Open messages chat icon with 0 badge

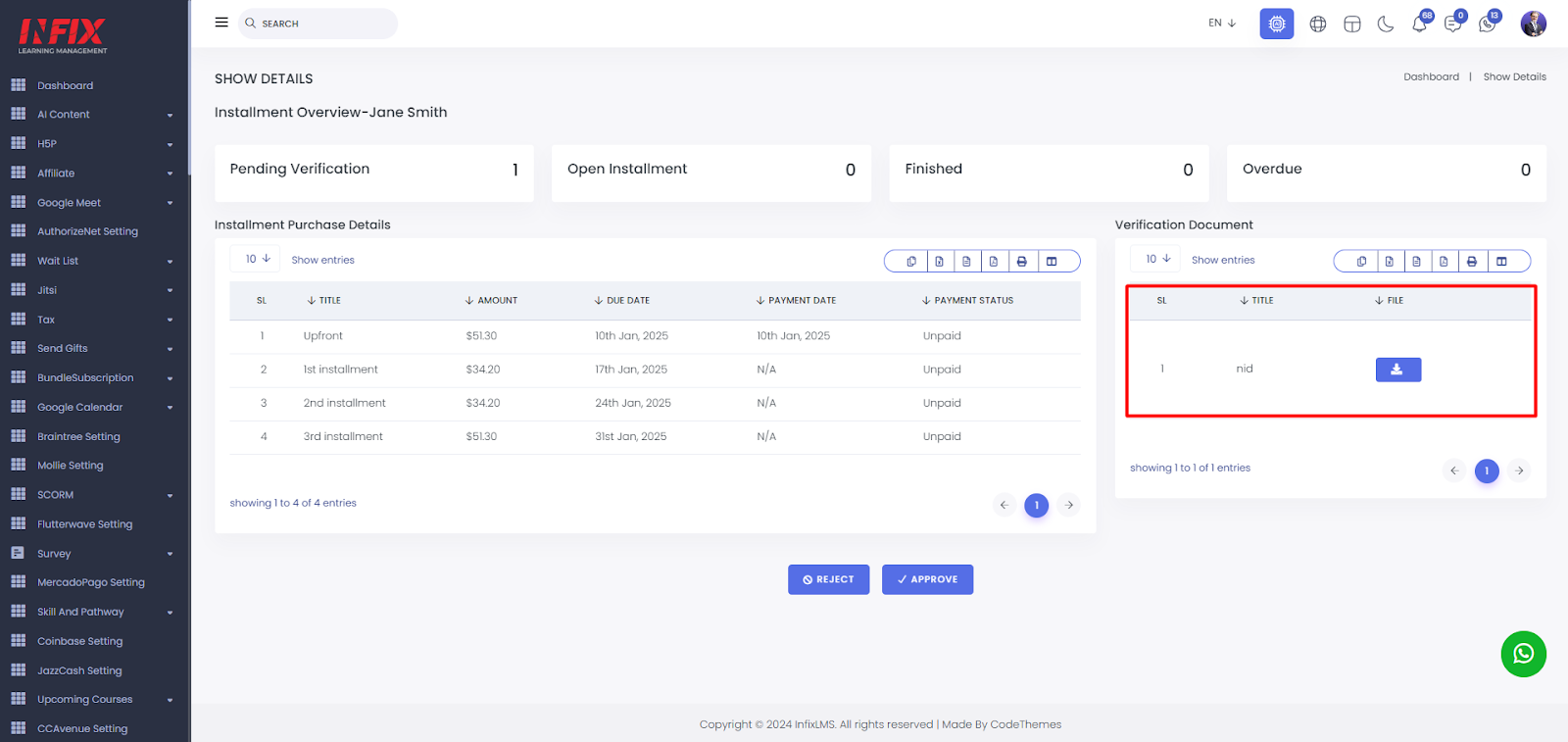(x=1454, y=23)
